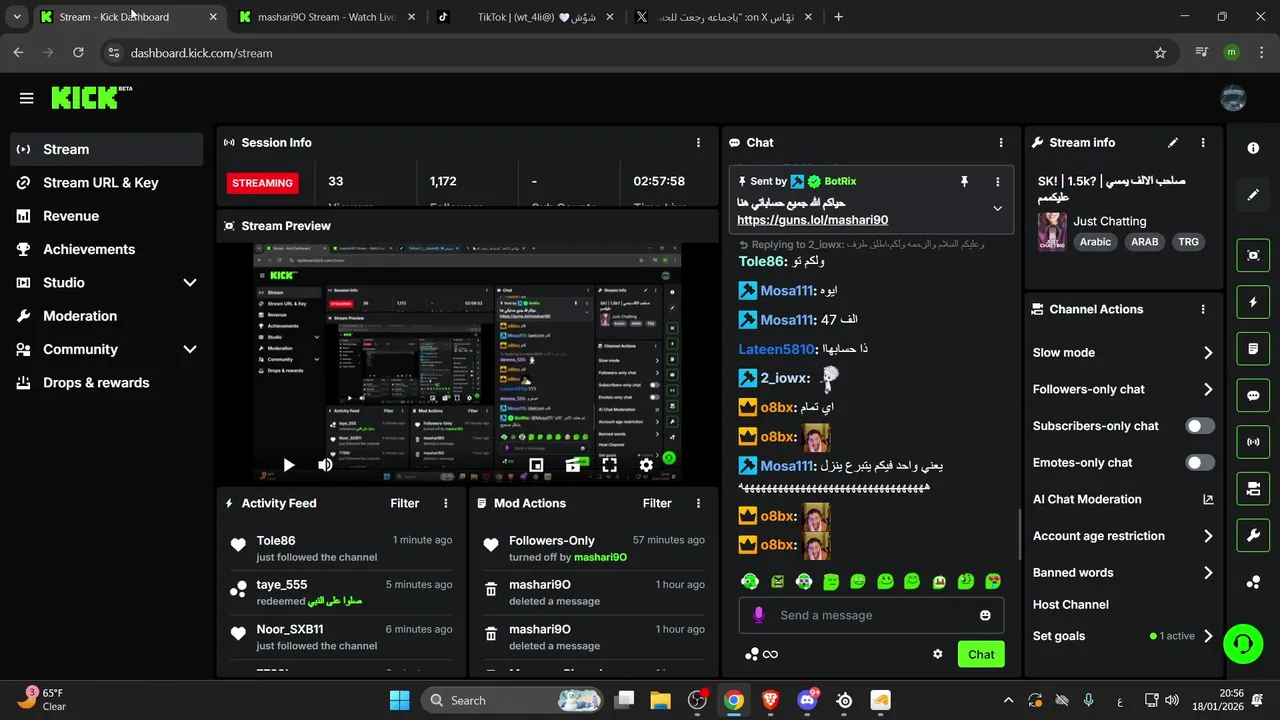Switch to TikTok browser tab
Image resolution: width=1280 pixels, height=720 pixels.
pyautogui.click(x=527, y=17)
